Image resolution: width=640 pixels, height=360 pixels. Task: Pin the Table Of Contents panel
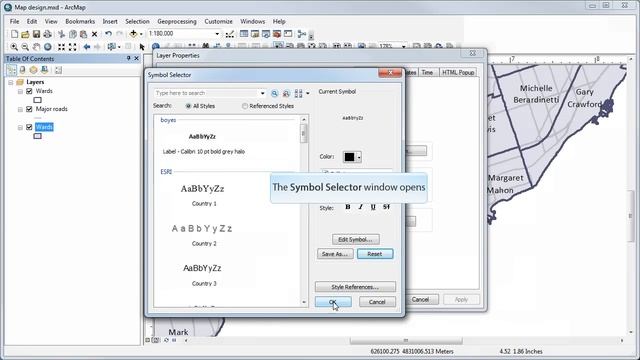click(129, 59)
